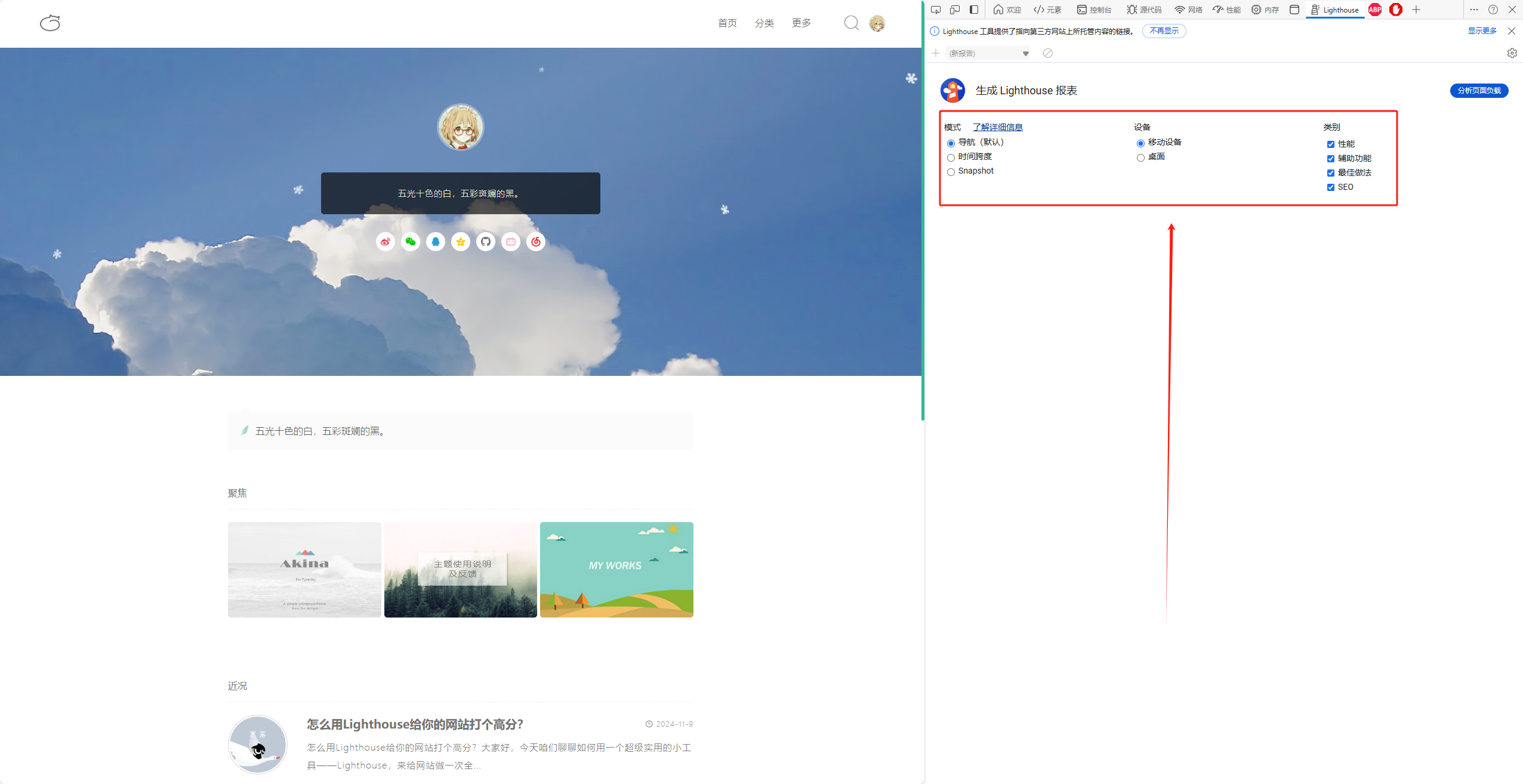This screenshot has height=784, width=1523.
Task: Click the clear-all reports icon
Action: (1047, 53)
